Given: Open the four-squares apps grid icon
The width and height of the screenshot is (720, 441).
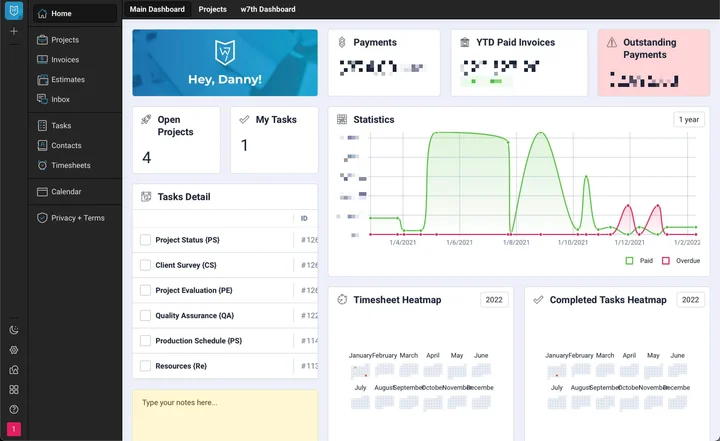Looking at the screenshot, I should [x=14, y=389].
